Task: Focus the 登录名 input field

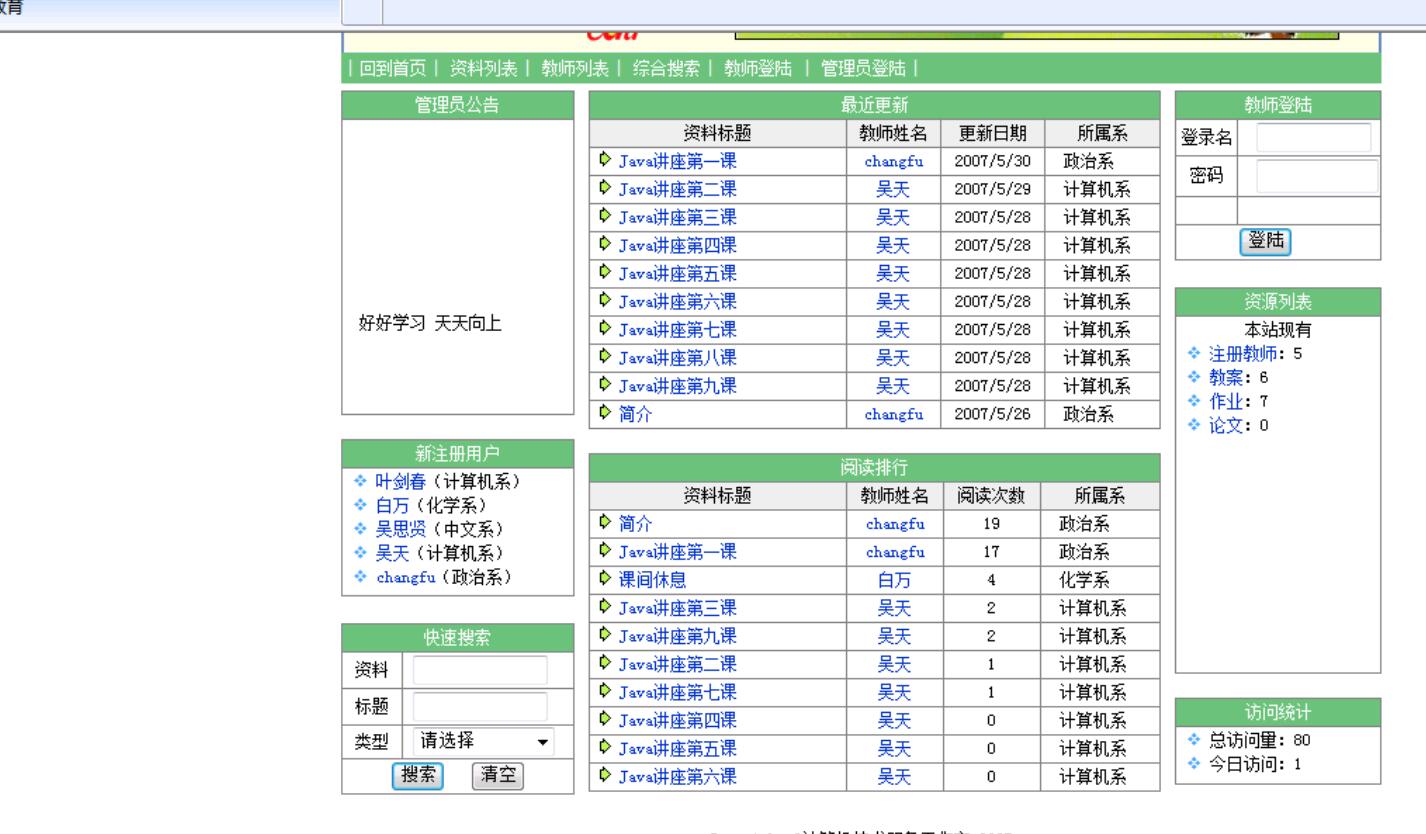Action: [1314, 138]
